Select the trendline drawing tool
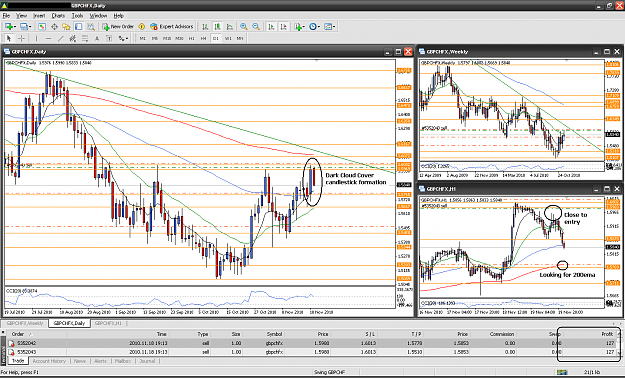This screenshot has height=378, width=625. tap(61, 38)
